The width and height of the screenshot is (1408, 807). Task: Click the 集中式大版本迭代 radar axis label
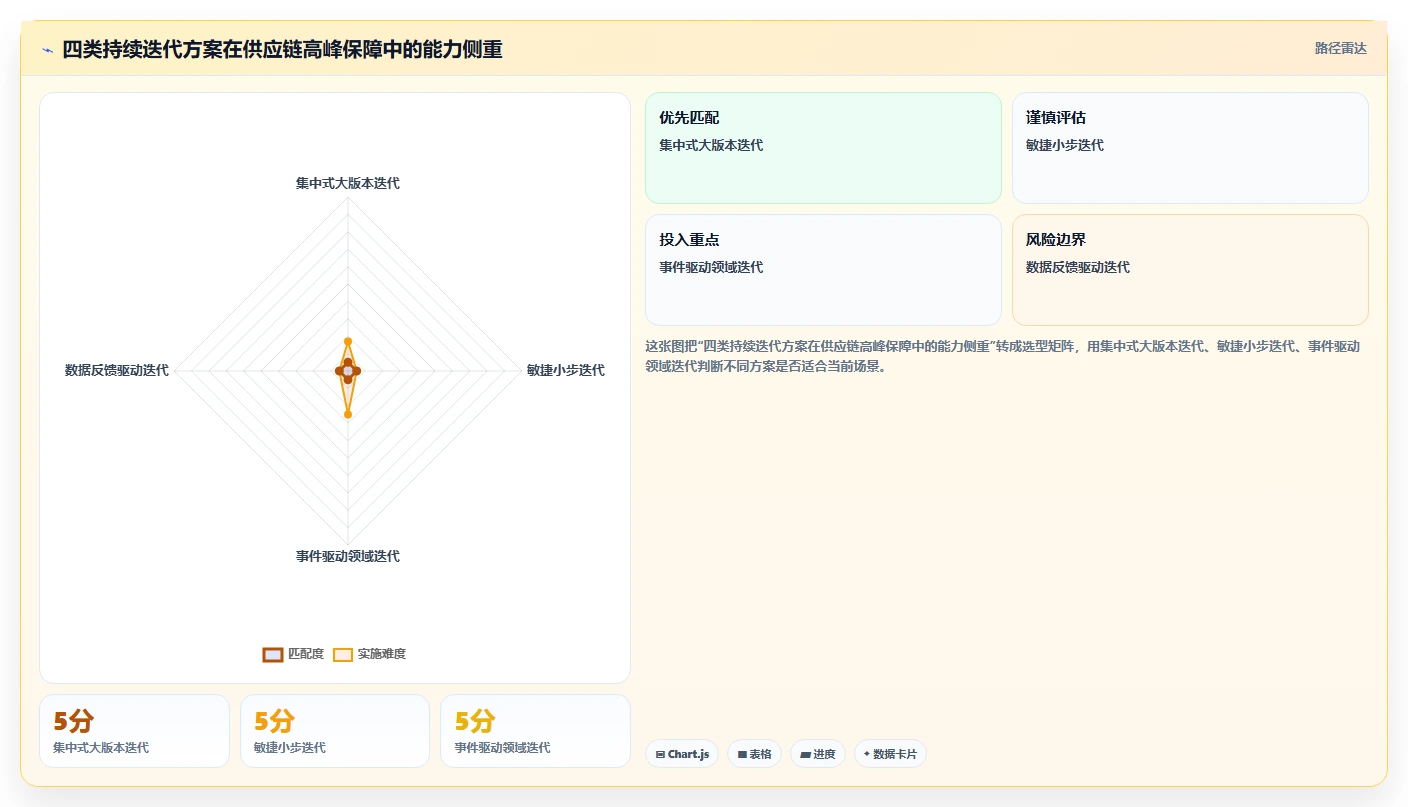tap(348, 183)
